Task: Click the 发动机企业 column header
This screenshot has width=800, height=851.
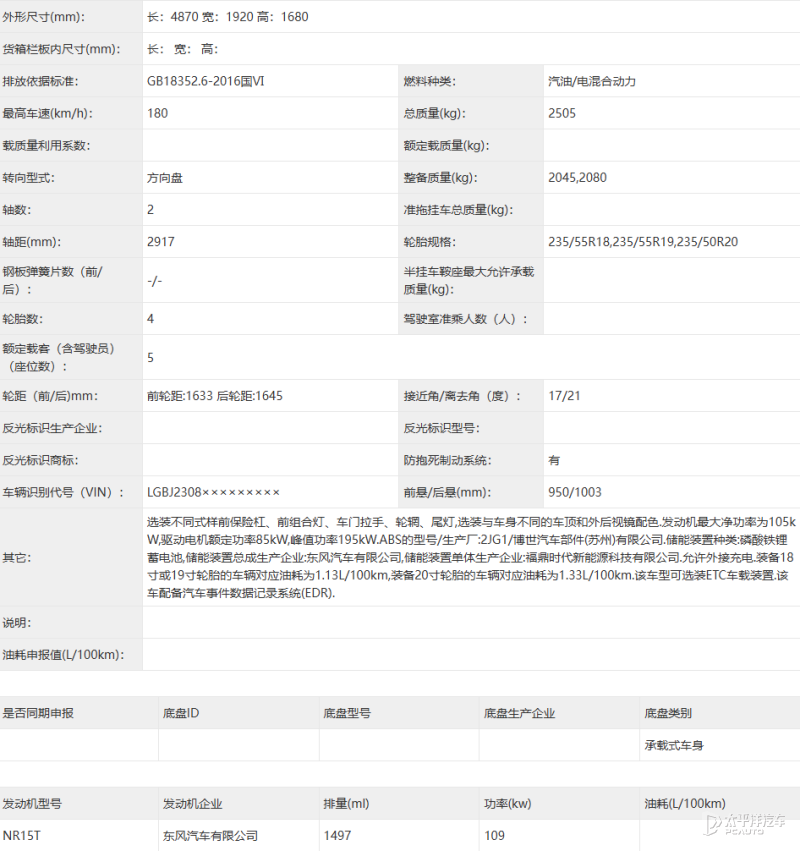Action: point(192,803)
